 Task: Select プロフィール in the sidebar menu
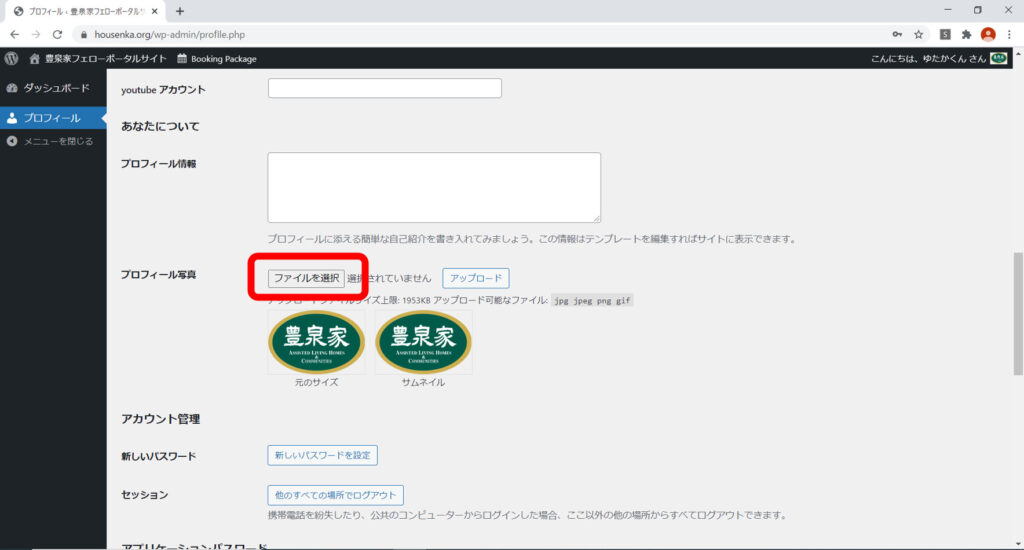51,118
